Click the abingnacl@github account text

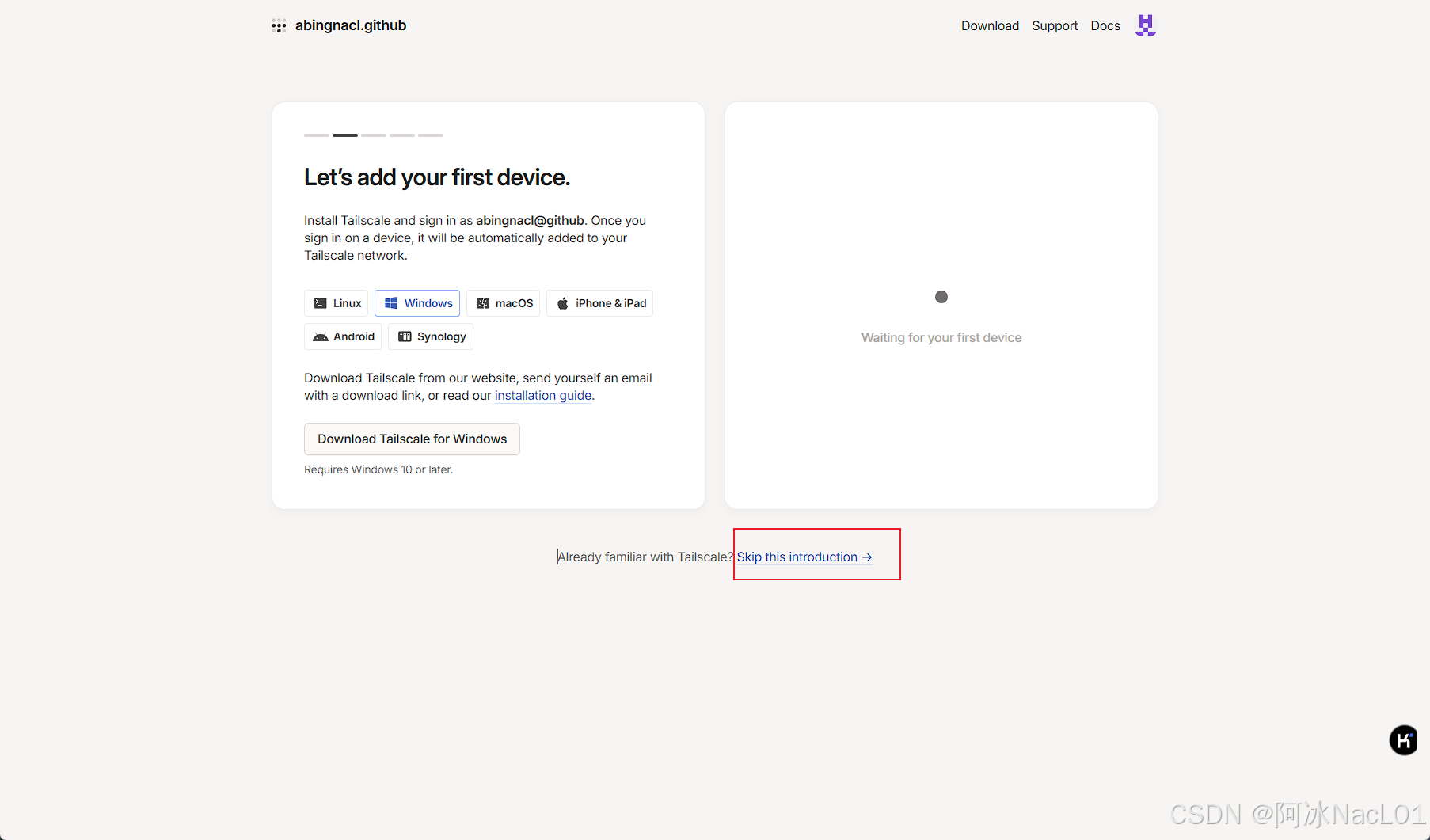[530, 220]
